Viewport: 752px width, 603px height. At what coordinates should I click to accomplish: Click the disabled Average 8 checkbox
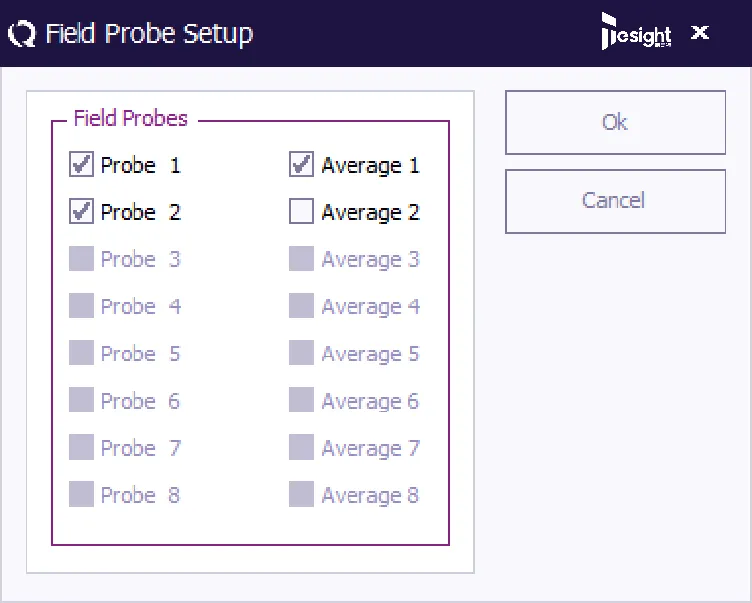coord(301,495)
